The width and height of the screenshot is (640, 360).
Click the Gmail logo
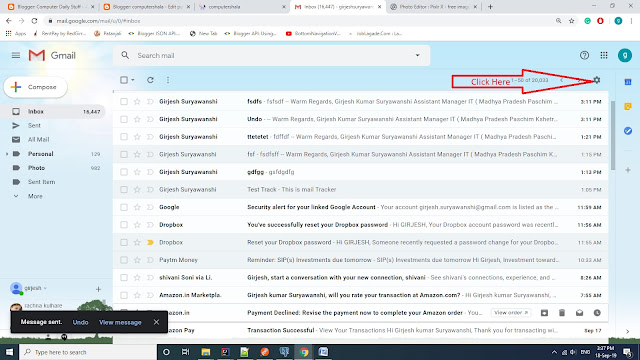pyautogui.click(x=52, y=55)
